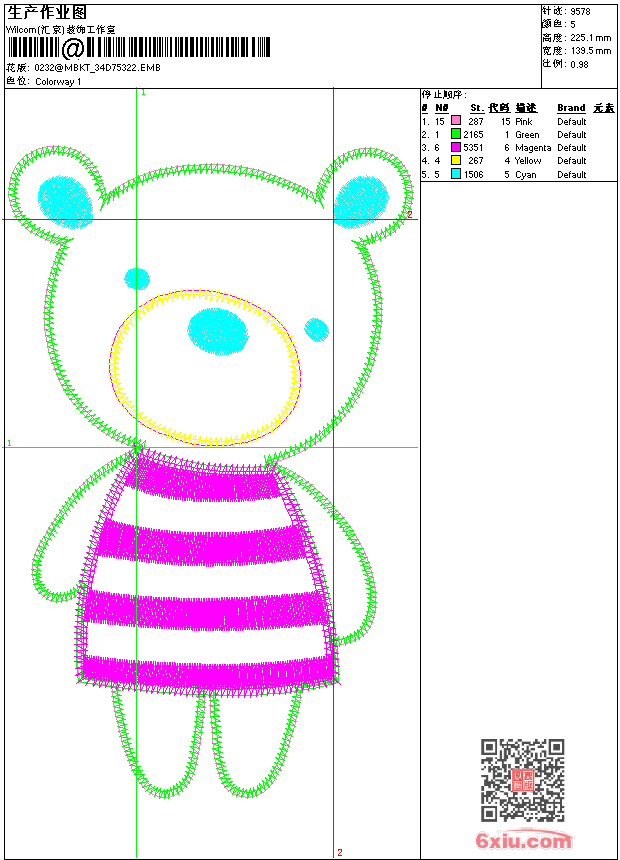
Task: Click the 生产作业图 title heading
Action: pos(47,12)
